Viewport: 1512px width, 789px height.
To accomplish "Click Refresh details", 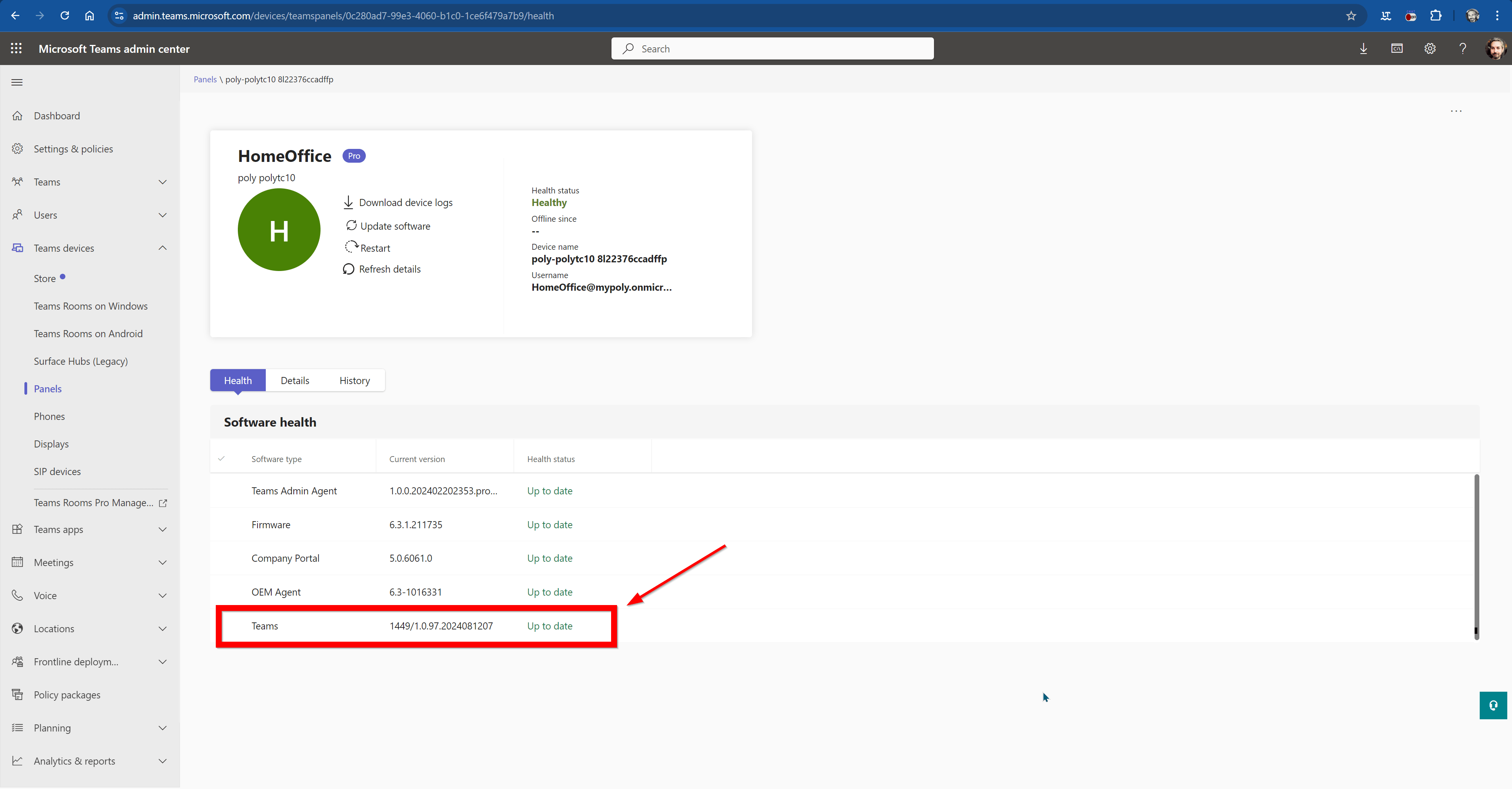I will pyautogui.click(x=382, y=269).
